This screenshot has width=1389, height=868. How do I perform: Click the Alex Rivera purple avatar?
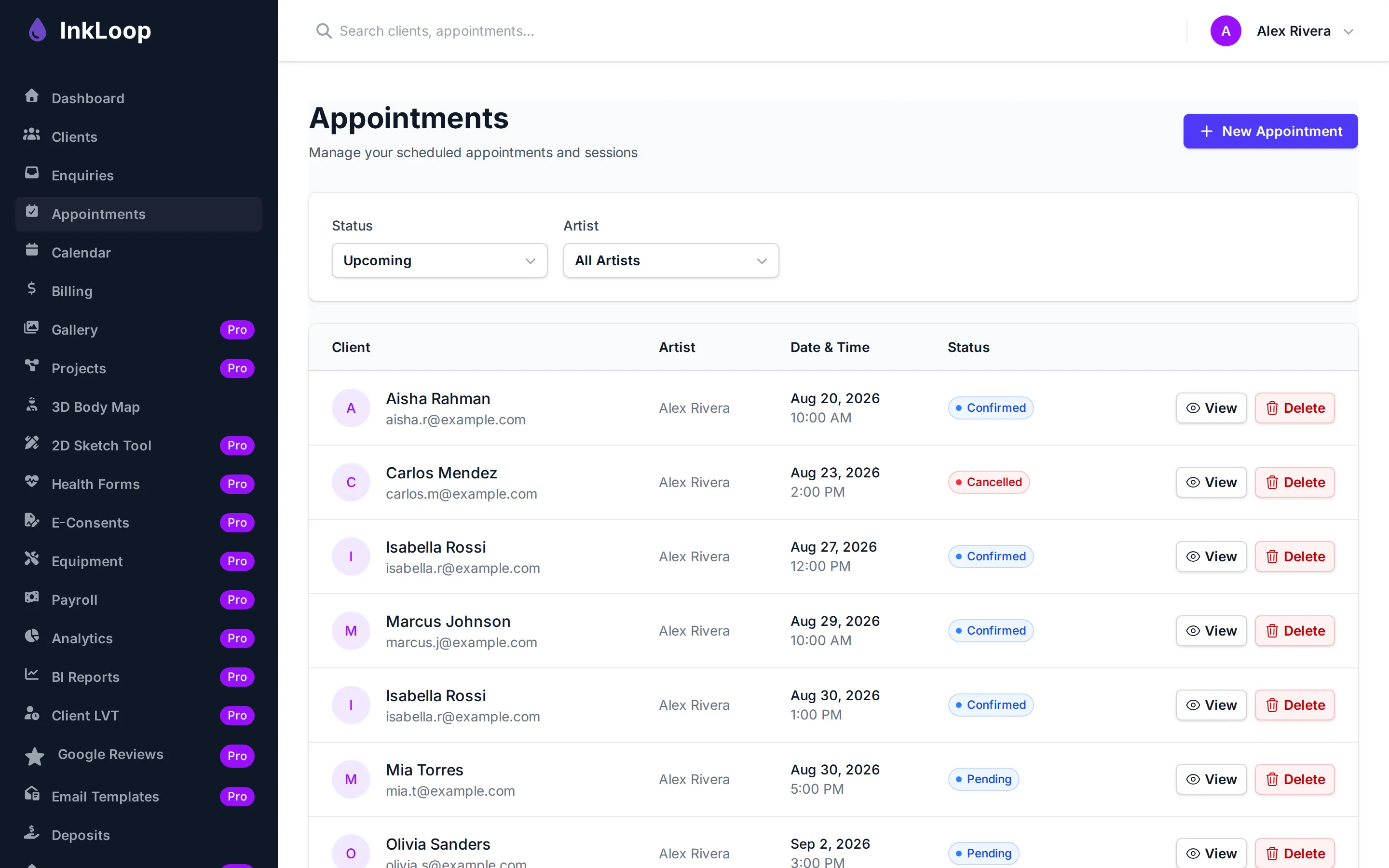click(x=1226, y=31)
